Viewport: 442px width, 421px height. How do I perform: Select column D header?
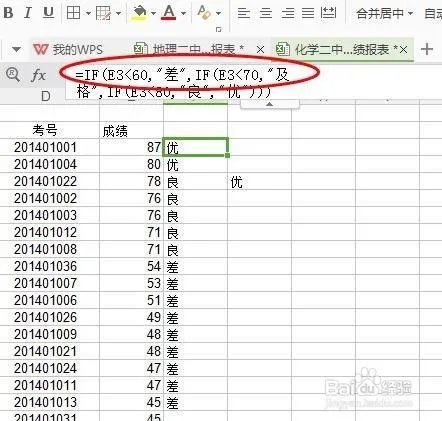click(x=46, y=96)
